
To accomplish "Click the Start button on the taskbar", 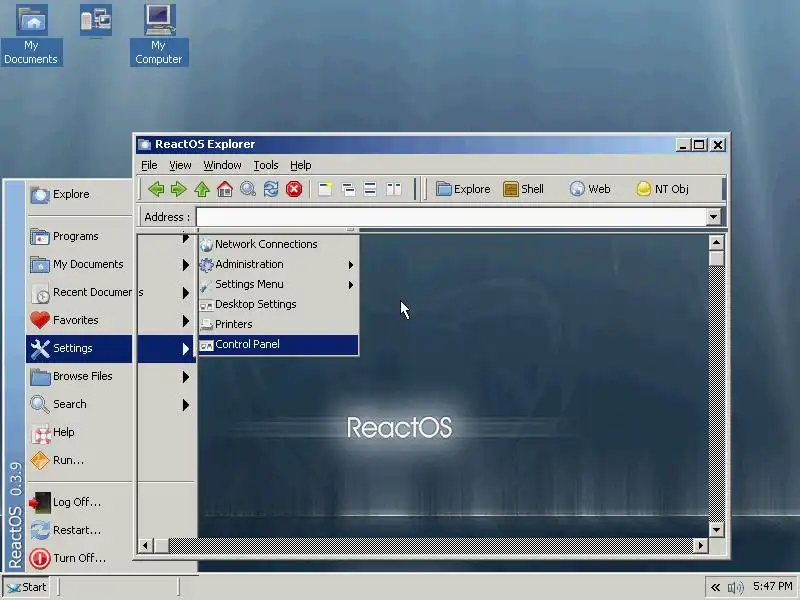I will pyautogui.click(x=27, y=587).
